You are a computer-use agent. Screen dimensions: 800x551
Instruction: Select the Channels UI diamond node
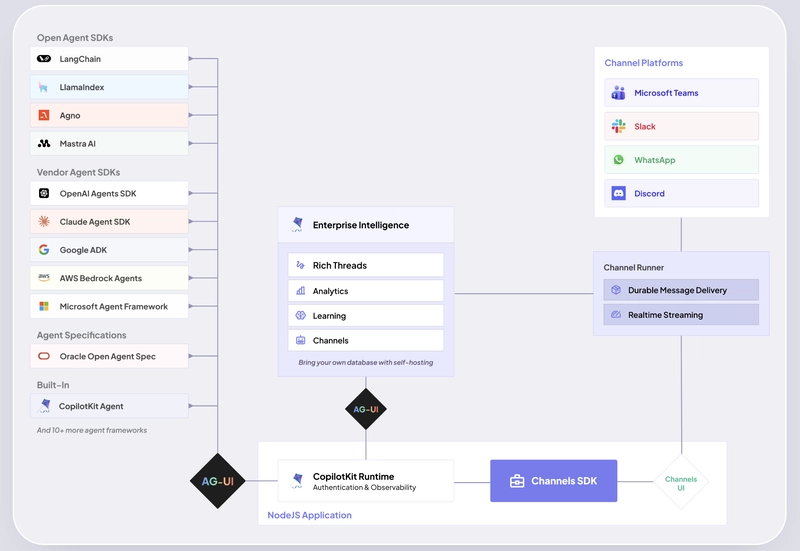681,481
